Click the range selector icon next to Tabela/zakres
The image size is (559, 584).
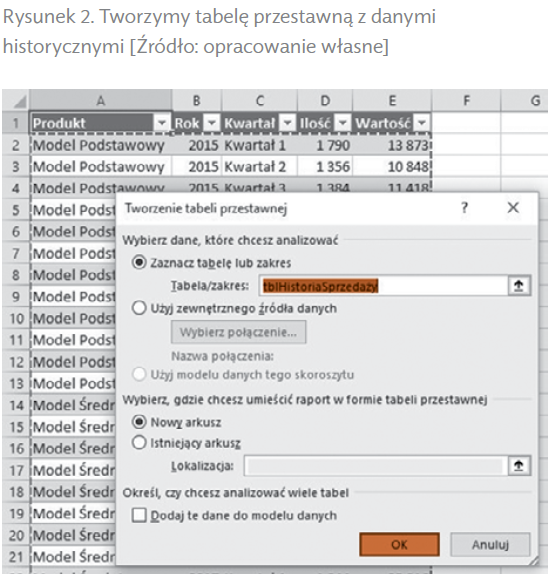(519, 286)
